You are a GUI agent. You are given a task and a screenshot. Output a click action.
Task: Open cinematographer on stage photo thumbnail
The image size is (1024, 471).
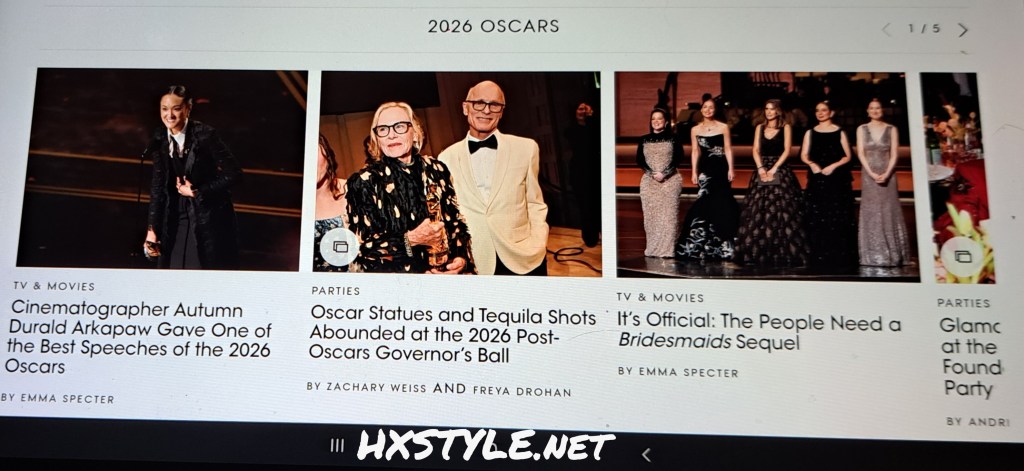click(163, 169)
